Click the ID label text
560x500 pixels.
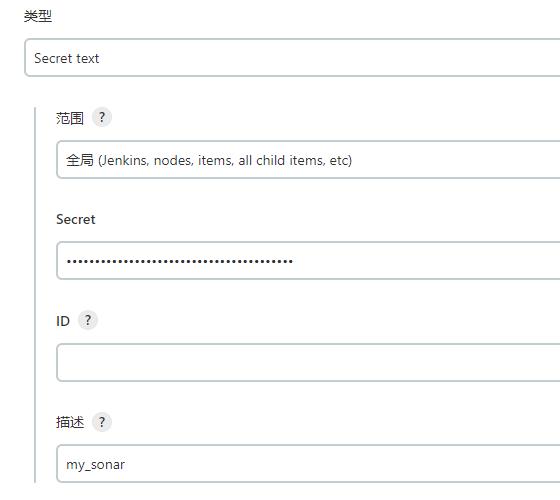coord(63,321)
